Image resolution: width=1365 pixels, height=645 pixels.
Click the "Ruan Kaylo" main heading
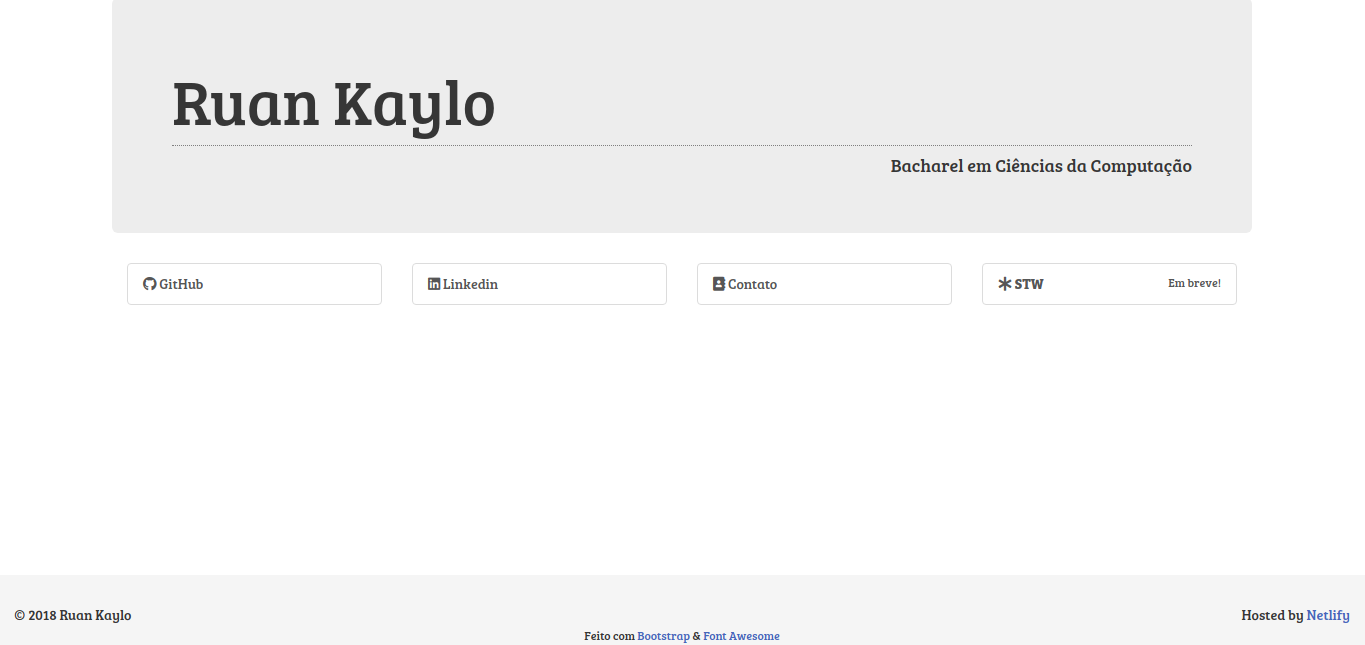tap(333, 103)
